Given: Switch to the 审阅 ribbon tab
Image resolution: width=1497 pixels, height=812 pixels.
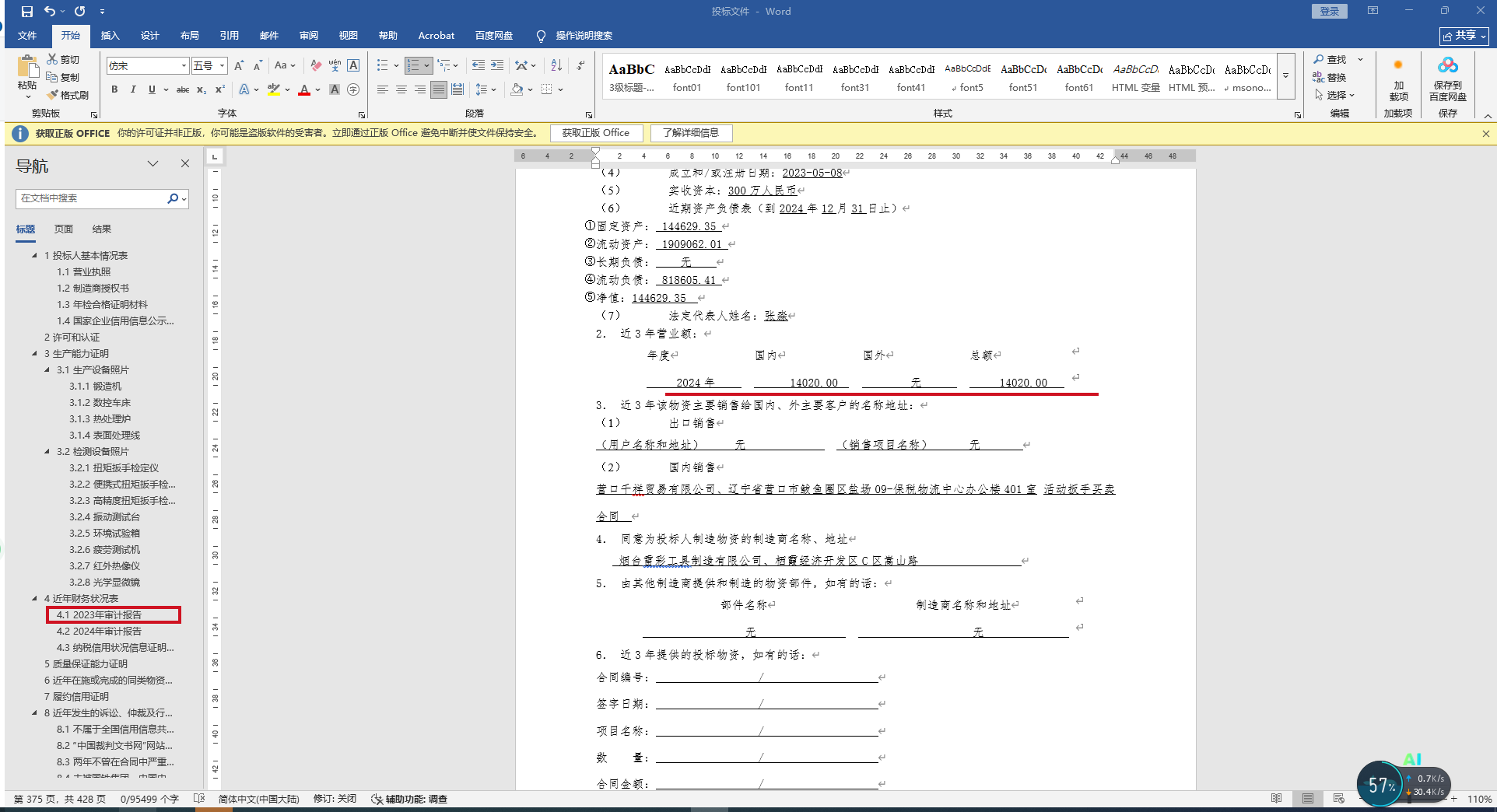Looking at the screenshot, I should pos(309,36).
